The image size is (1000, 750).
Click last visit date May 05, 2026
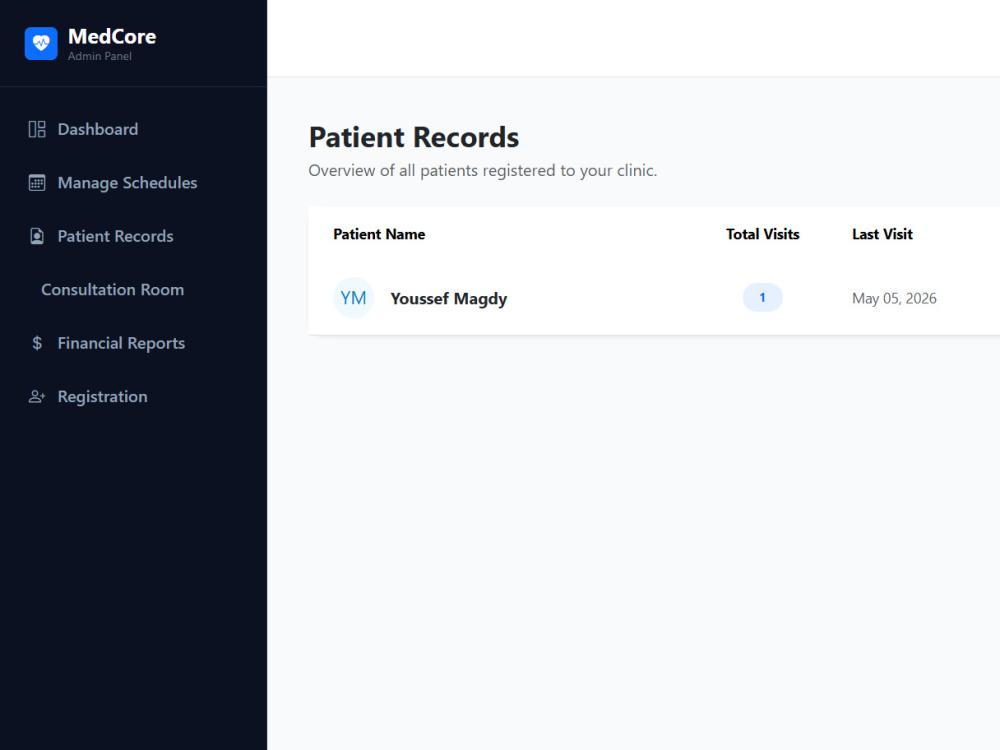pos(894,298)
